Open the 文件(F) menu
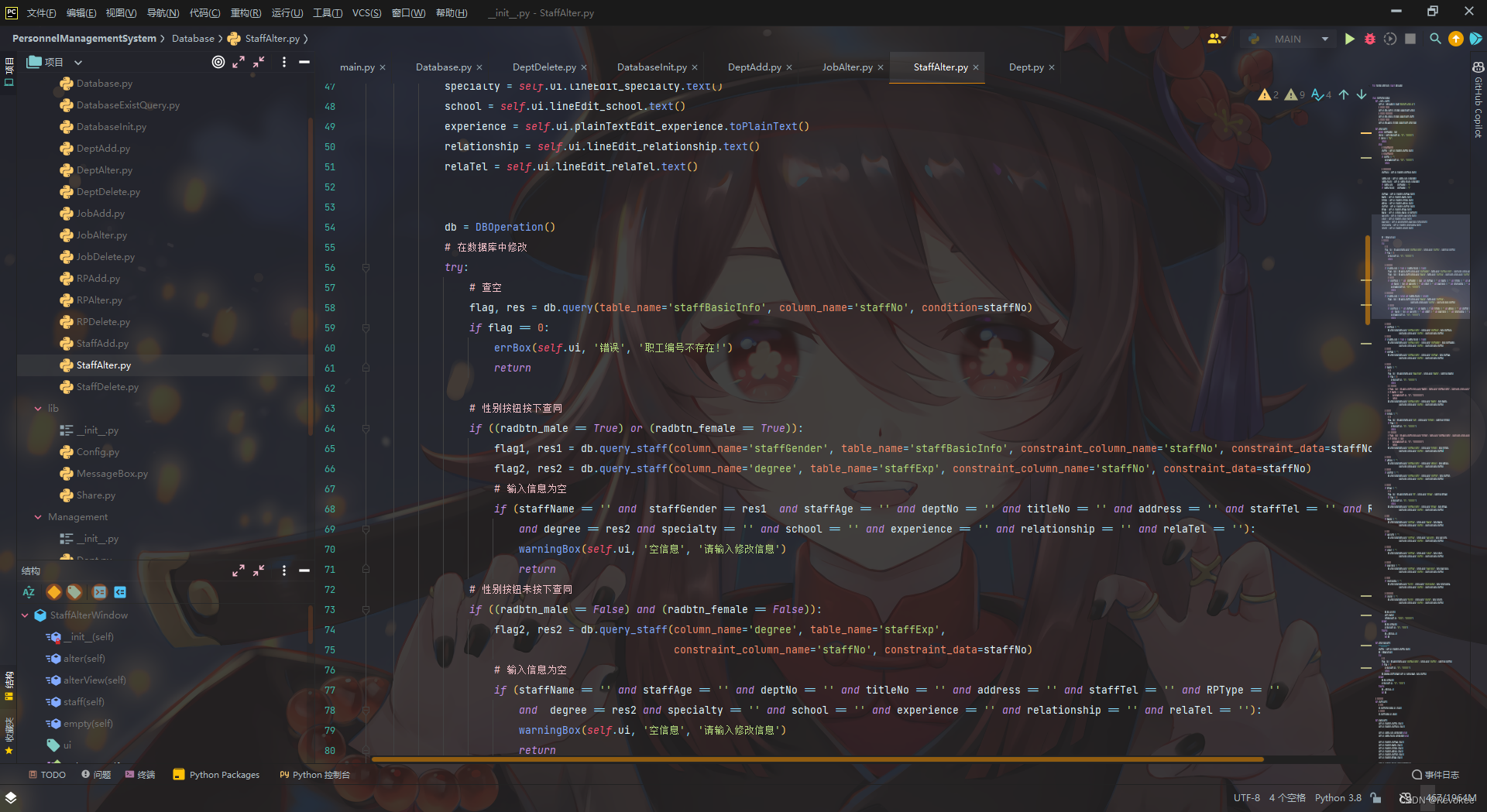 [x=41, y=13]
